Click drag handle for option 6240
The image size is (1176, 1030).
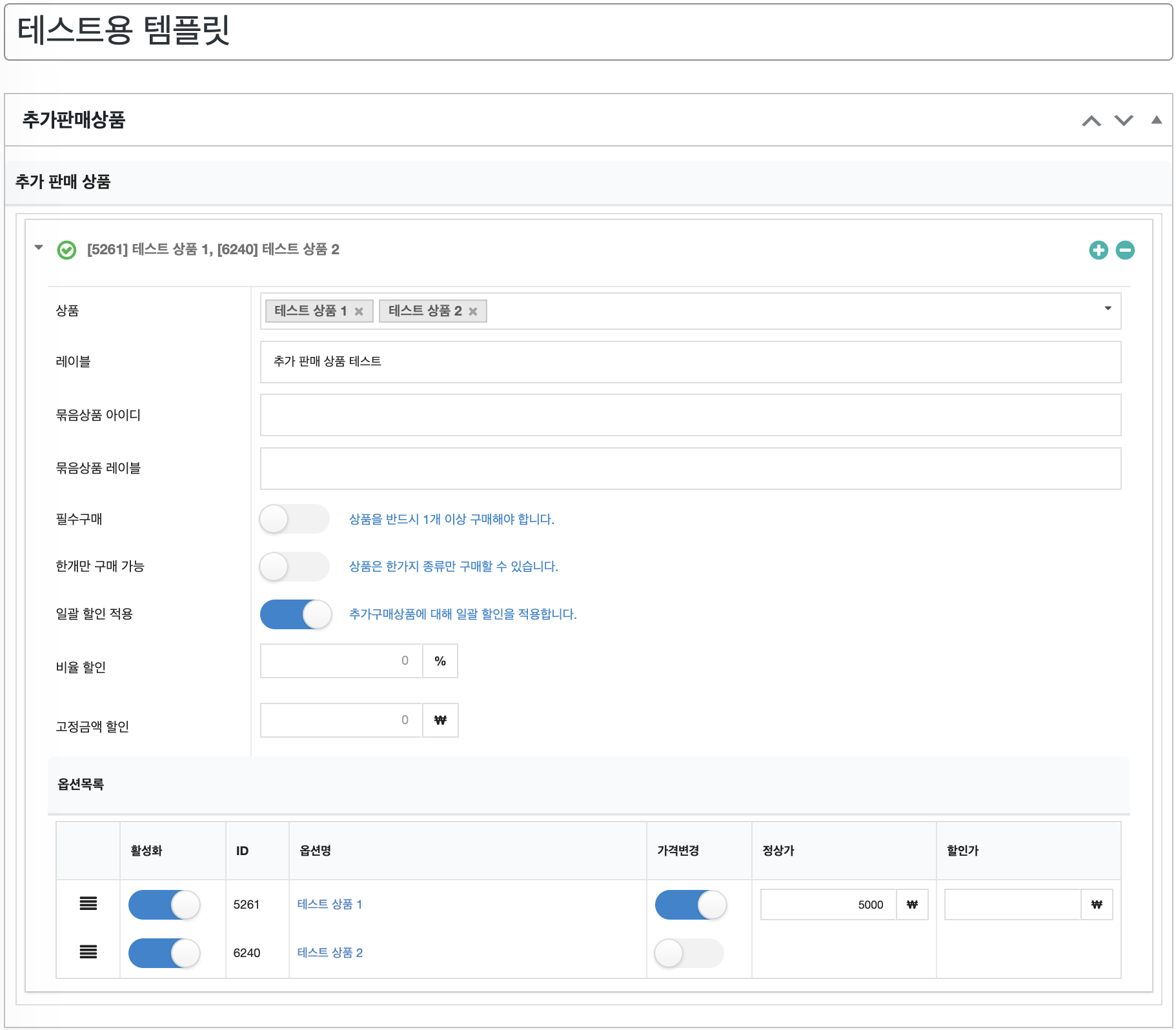point(88,952)
